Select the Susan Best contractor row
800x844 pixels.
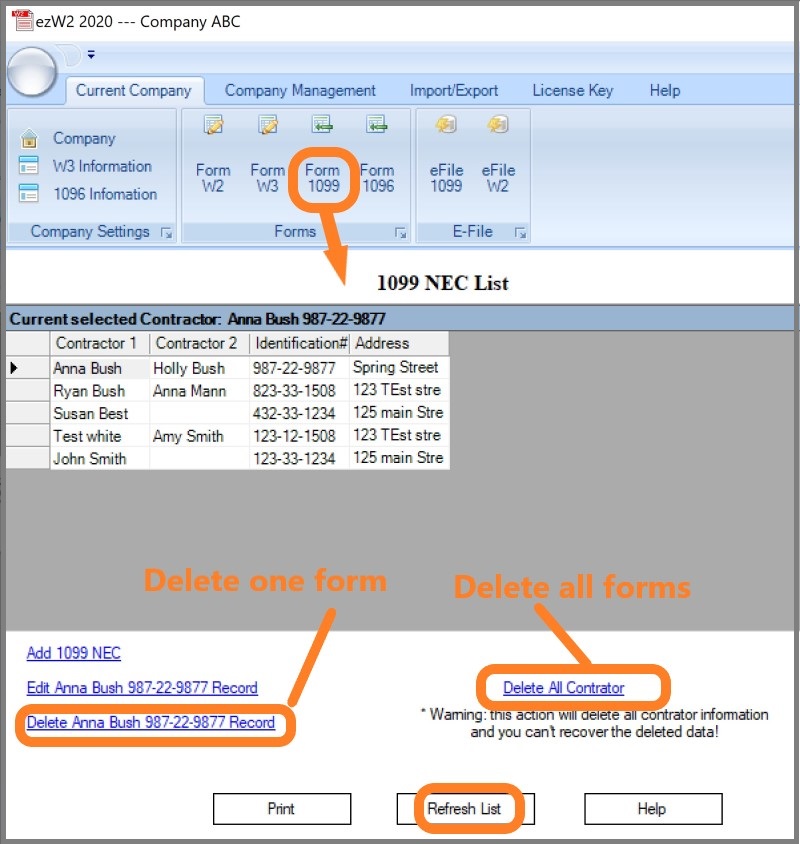pyautogui.click(x=90, y=413)
